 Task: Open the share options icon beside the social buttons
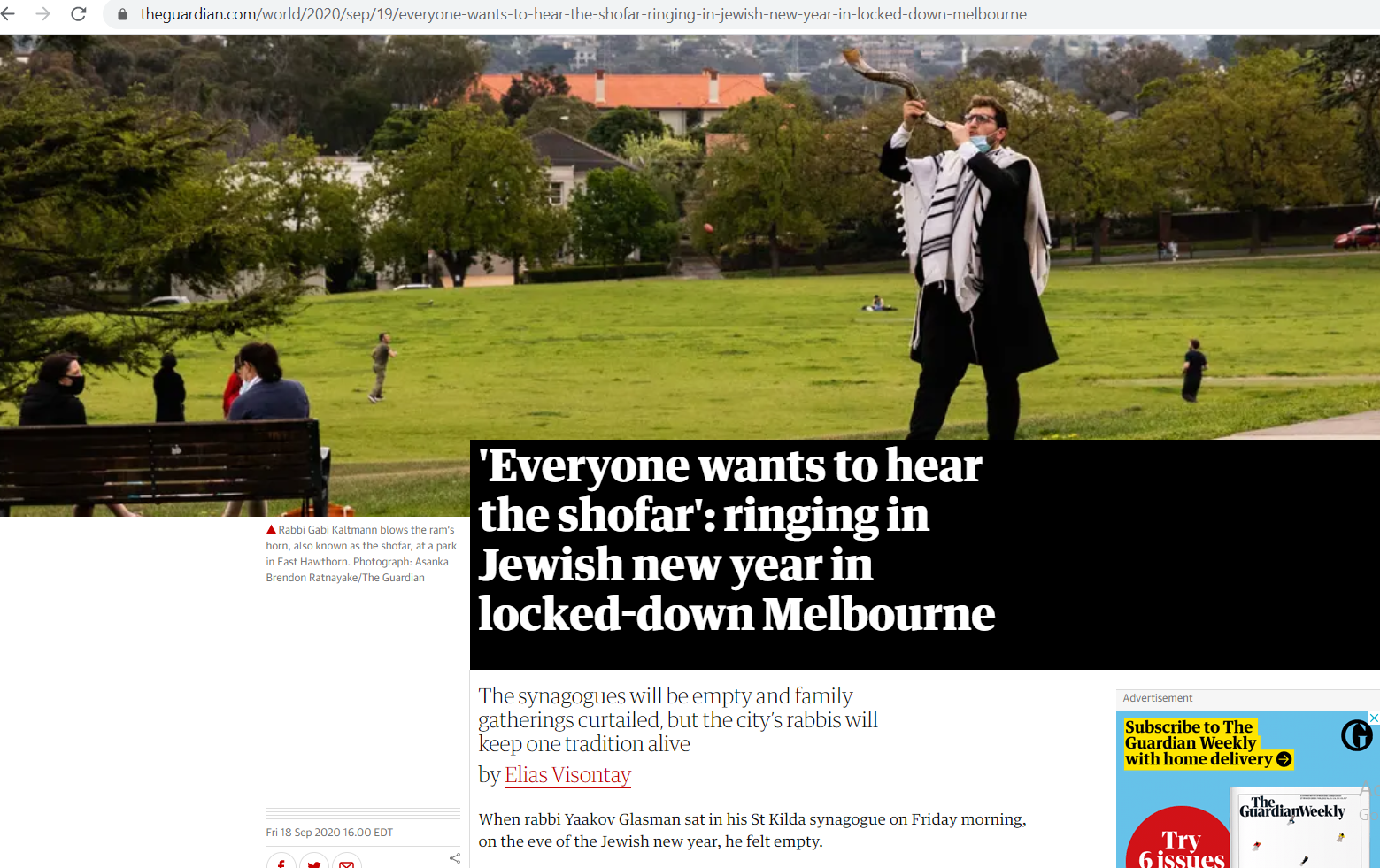(x=454, y=858)
